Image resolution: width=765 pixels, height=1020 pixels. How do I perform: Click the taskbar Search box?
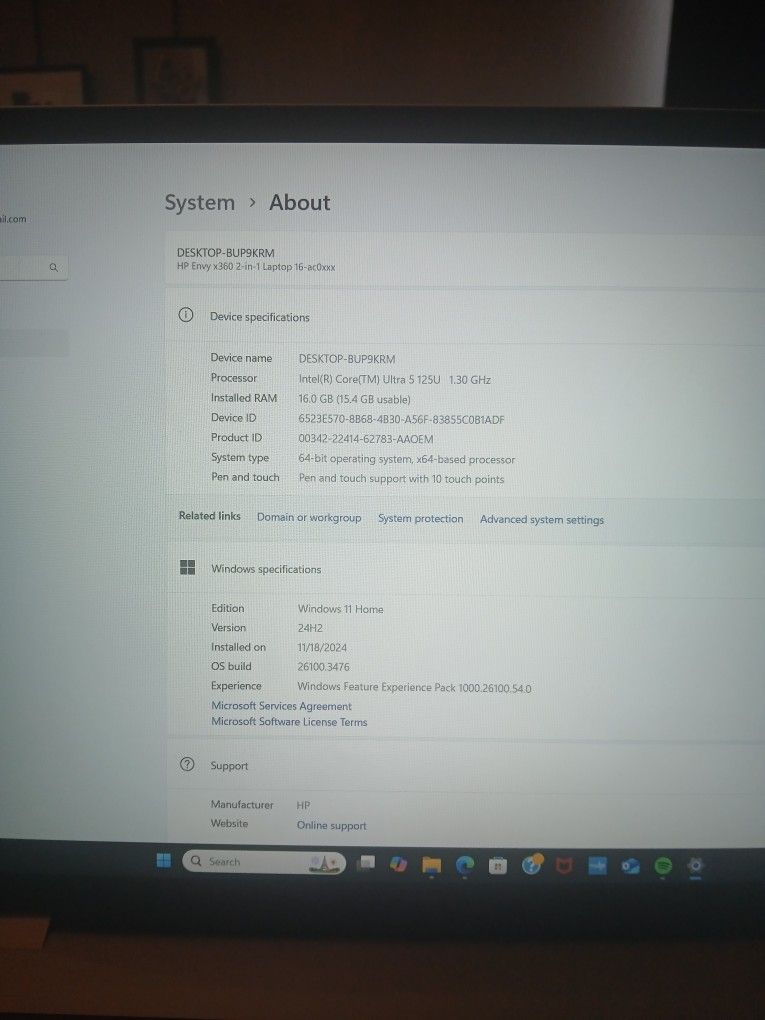(264, 862)
